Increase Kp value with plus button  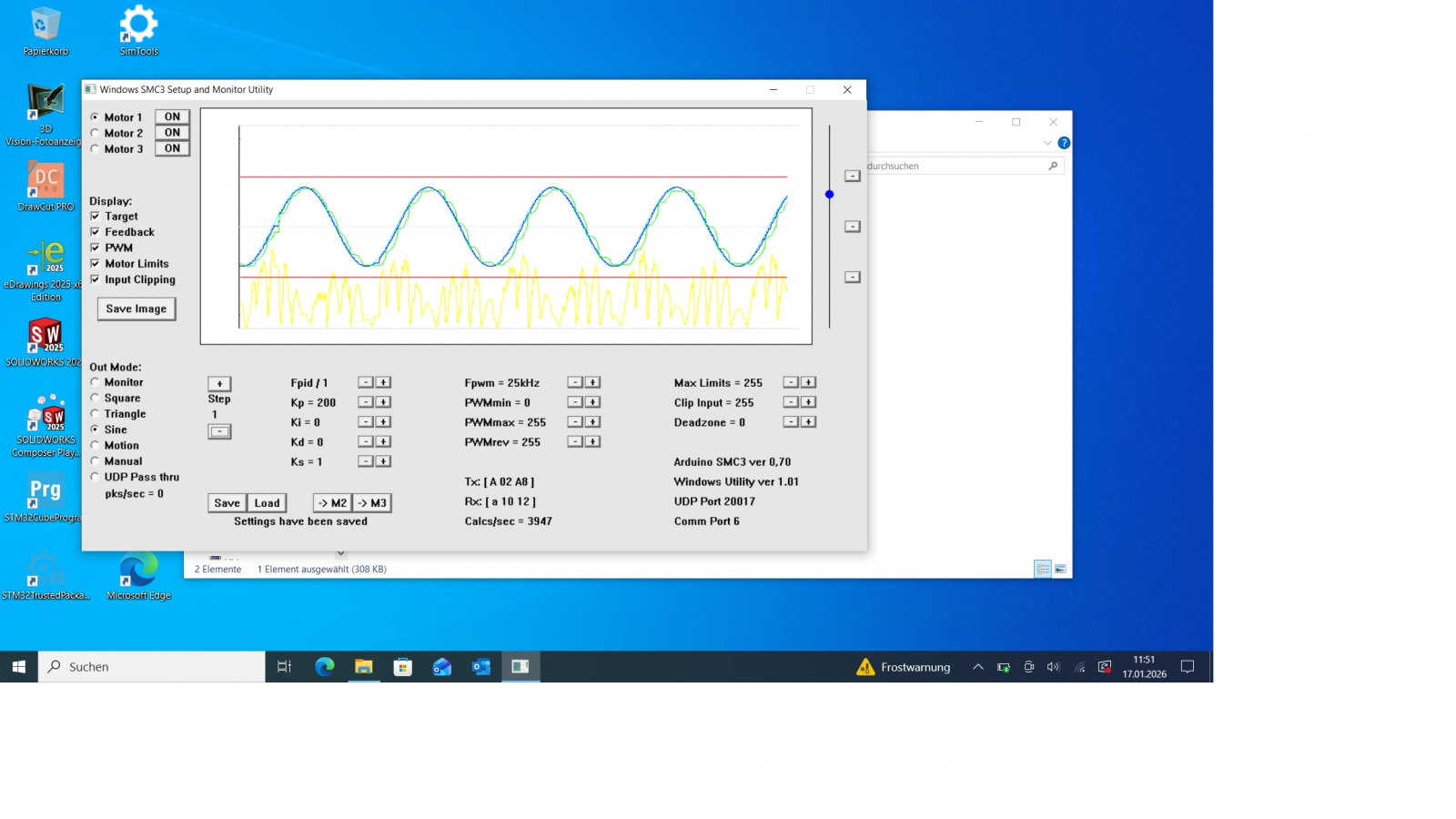pos(384,402)
